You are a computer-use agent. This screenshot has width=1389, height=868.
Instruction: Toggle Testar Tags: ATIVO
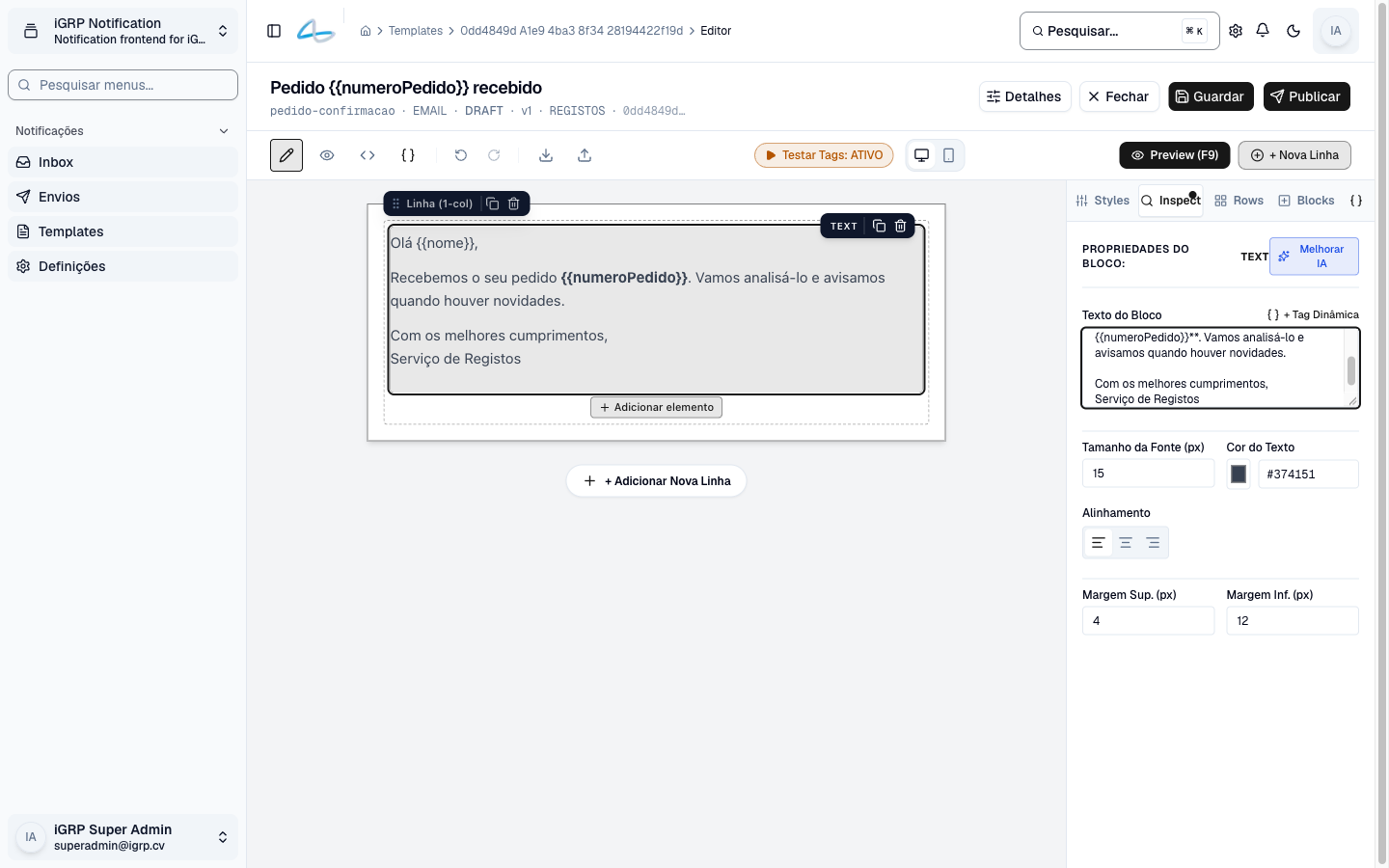point(824,155)
